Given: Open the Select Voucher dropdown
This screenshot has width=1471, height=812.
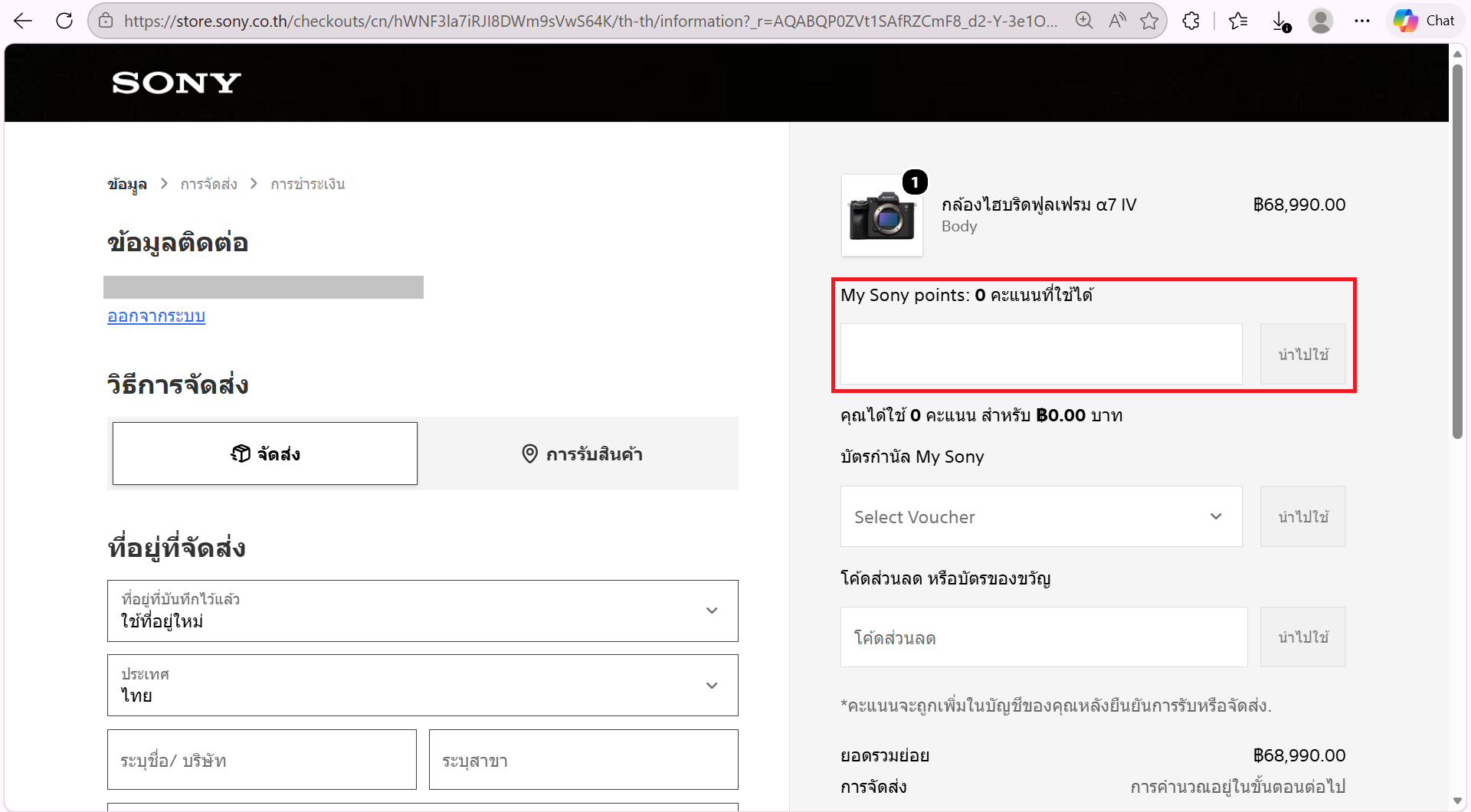Looking at the screenshot, I should click(1041, 516).
